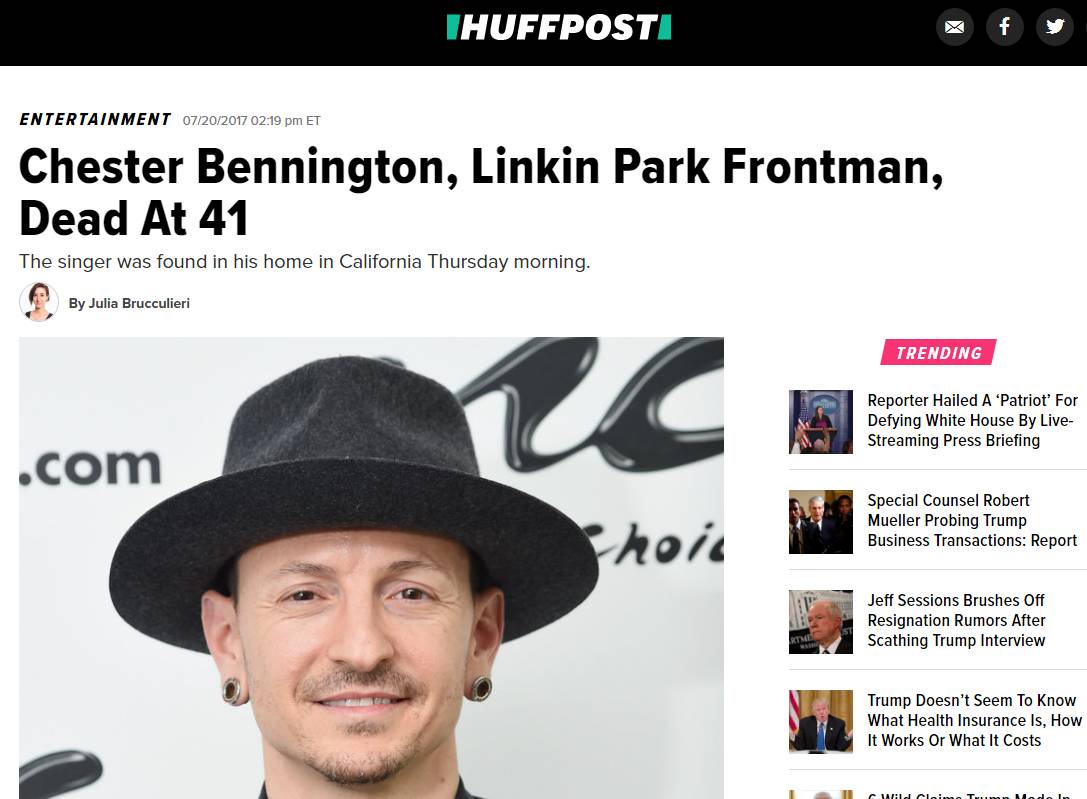This screenshot has width=1087, height=799.
Task: Read Trump Health Insurance trending story
Action: pyautogui.click(x=975, y=720)
